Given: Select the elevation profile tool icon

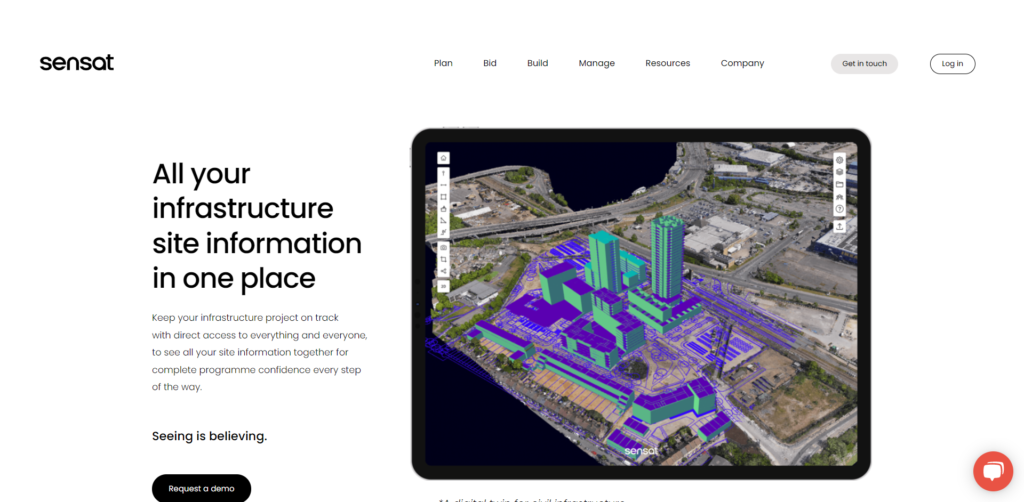Looking at the screenshot, I should click(x=443, y=232).
